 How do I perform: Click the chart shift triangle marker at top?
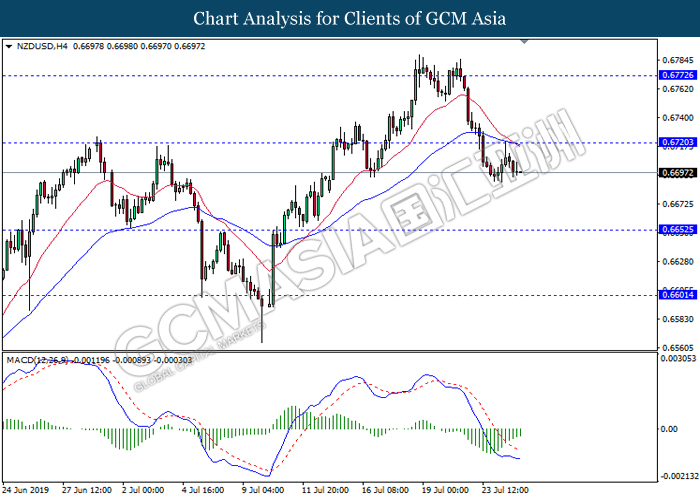pyautogui.click(x=525, y=42)
